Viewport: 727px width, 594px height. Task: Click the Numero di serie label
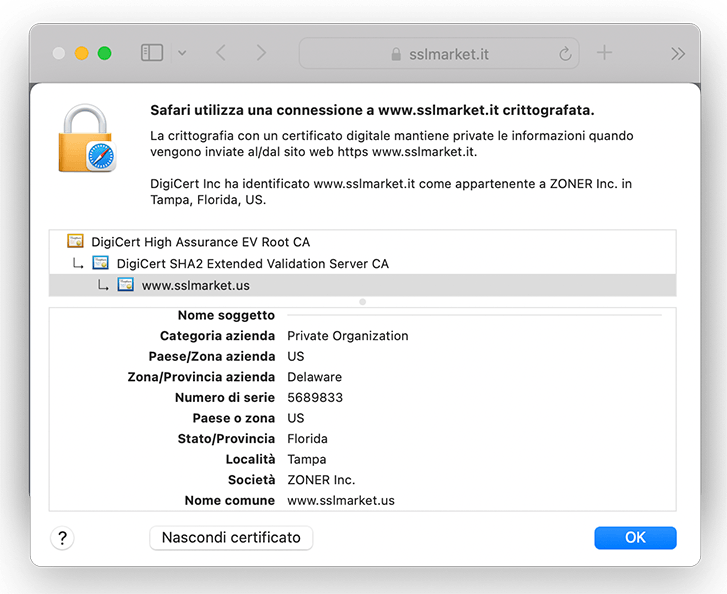pos(225,397)
